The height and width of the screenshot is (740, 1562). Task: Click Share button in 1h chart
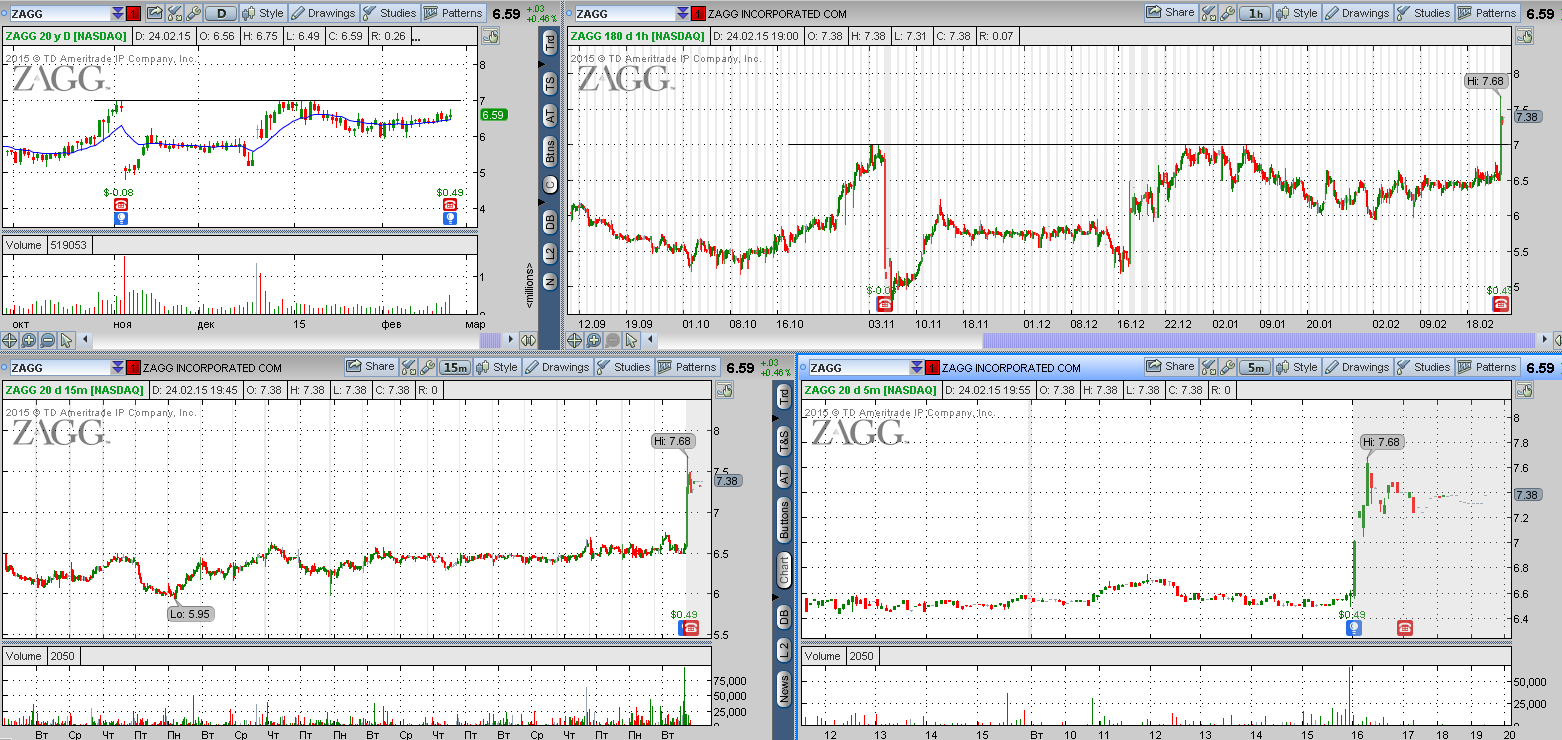coord(1170,13)
